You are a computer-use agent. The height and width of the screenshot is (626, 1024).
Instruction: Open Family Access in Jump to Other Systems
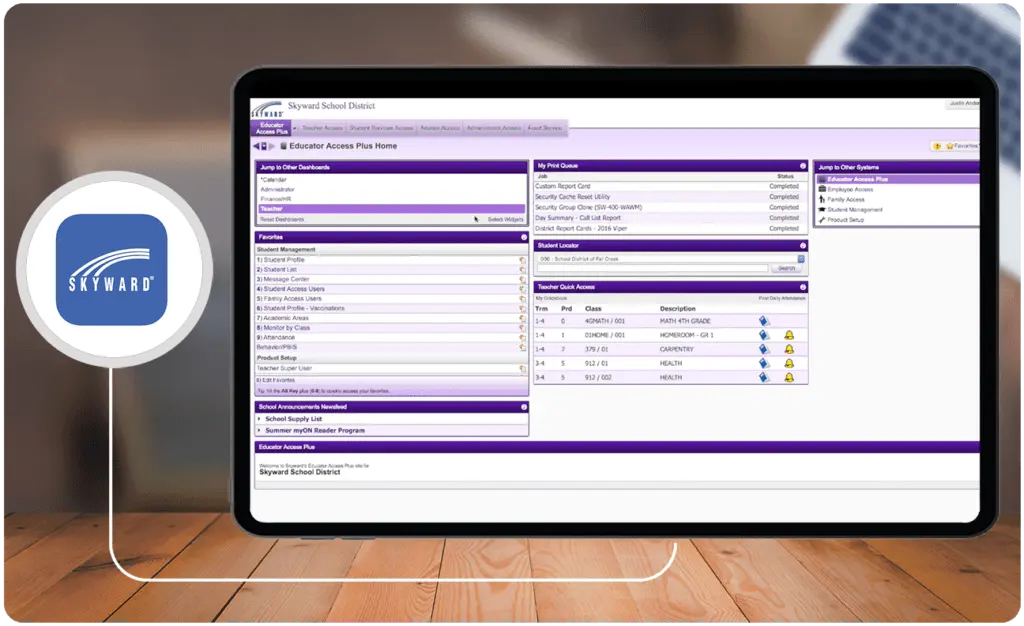click(846, 200)
